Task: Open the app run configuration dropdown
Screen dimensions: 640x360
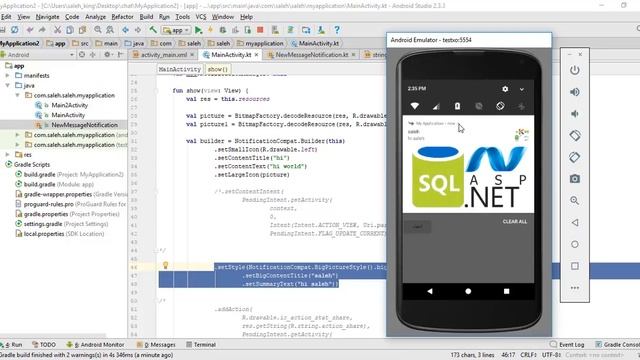Action: pyautogui.click(x=176, y=30)
